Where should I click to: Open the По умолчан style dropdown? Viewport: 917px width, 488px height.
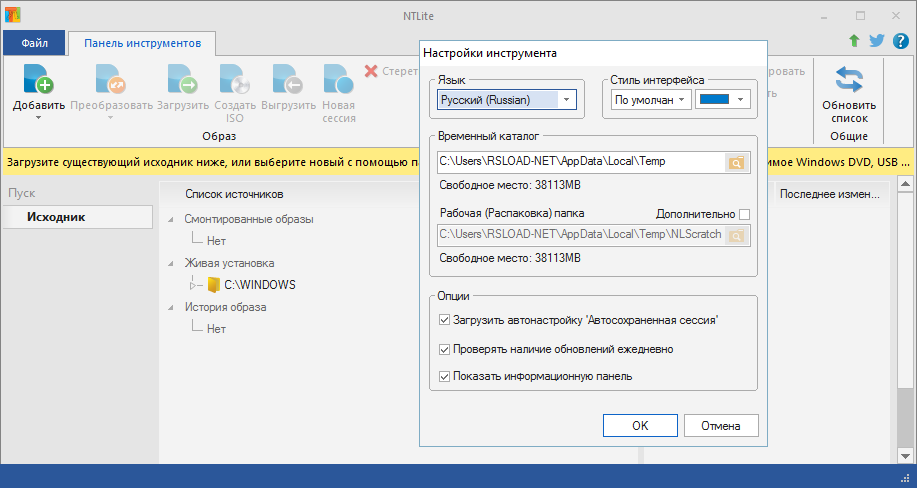point(651,99)
